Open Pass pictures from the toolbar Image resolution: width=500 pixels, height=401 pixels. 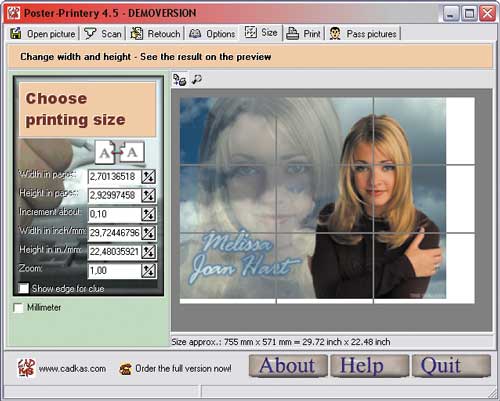pos(335,34)
